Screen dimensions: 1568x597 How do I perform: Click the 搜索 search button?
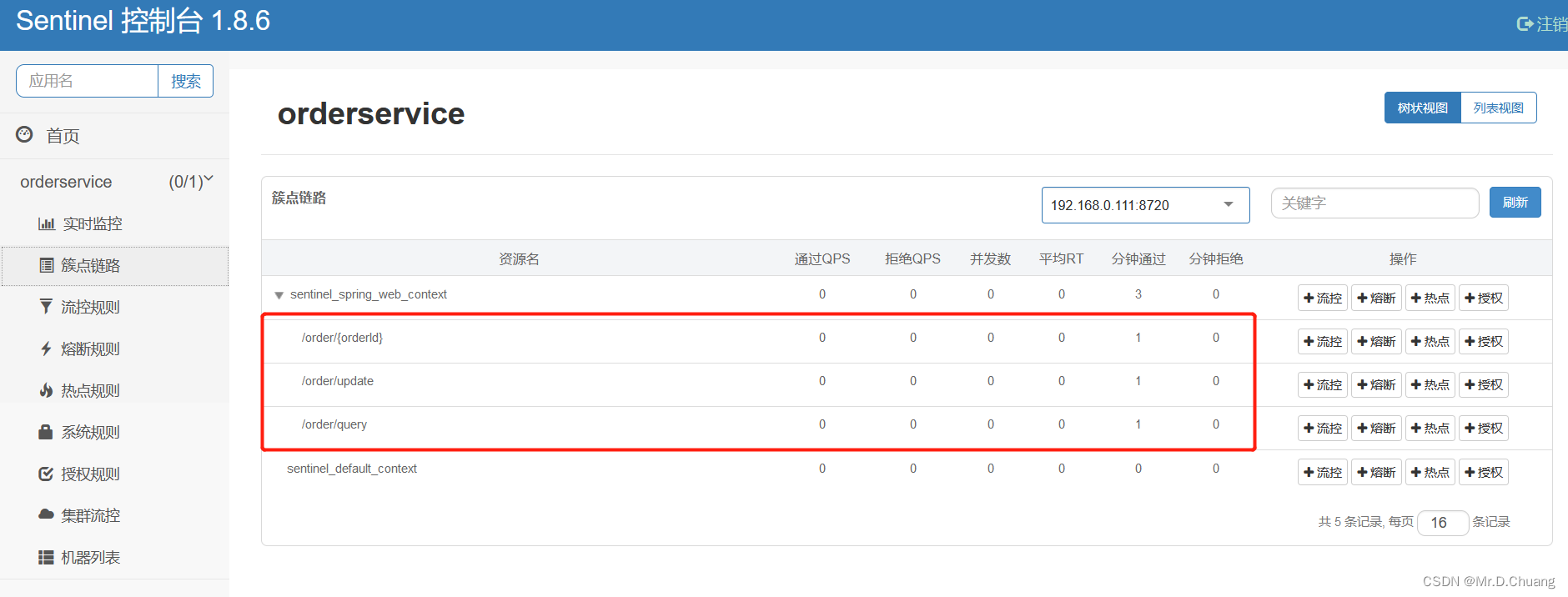pyautogui.click(x=185, y=81)
